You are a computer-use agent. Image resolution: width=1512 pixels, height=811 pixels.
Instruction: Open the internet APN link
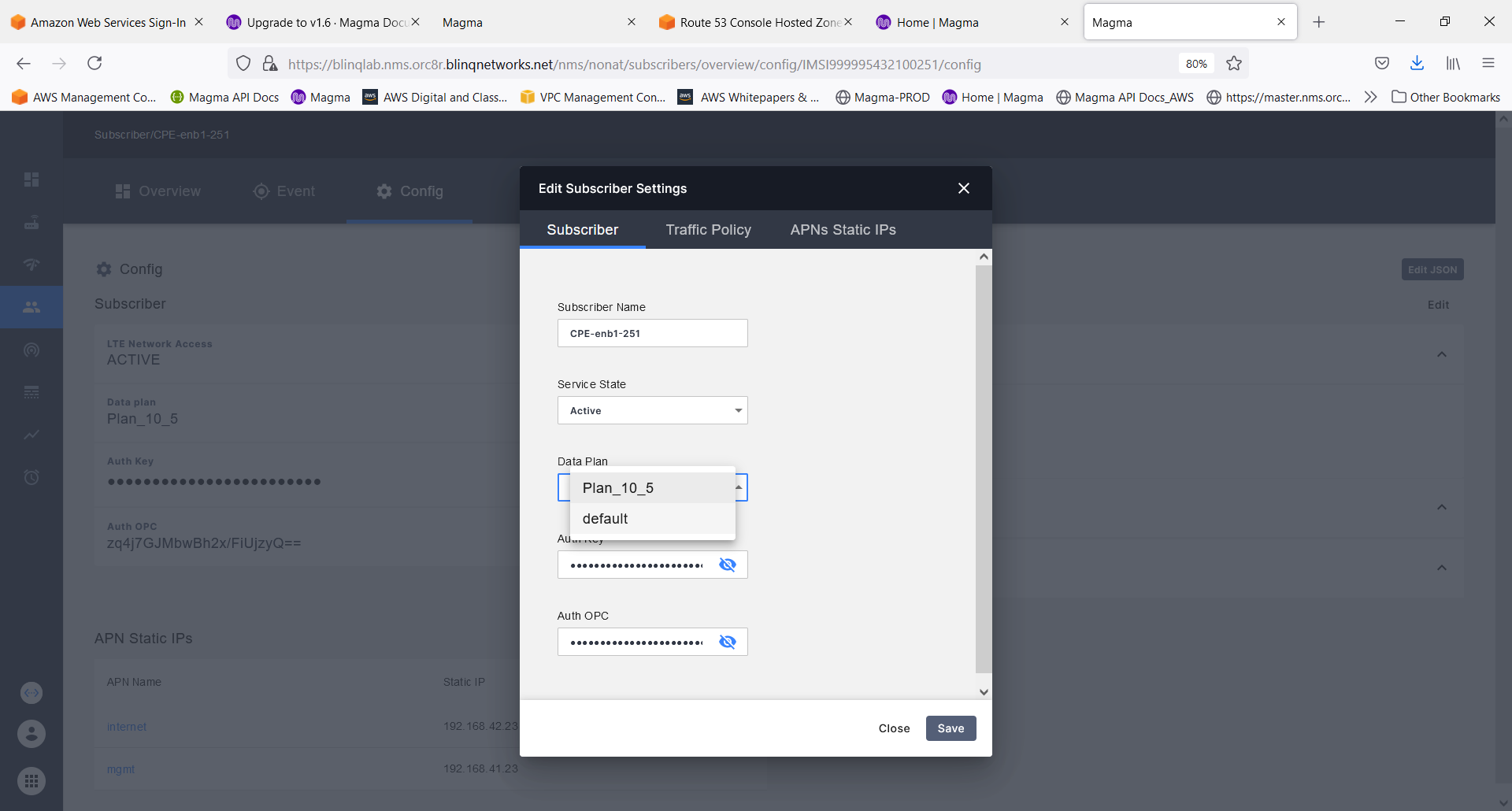coord(126,726)
